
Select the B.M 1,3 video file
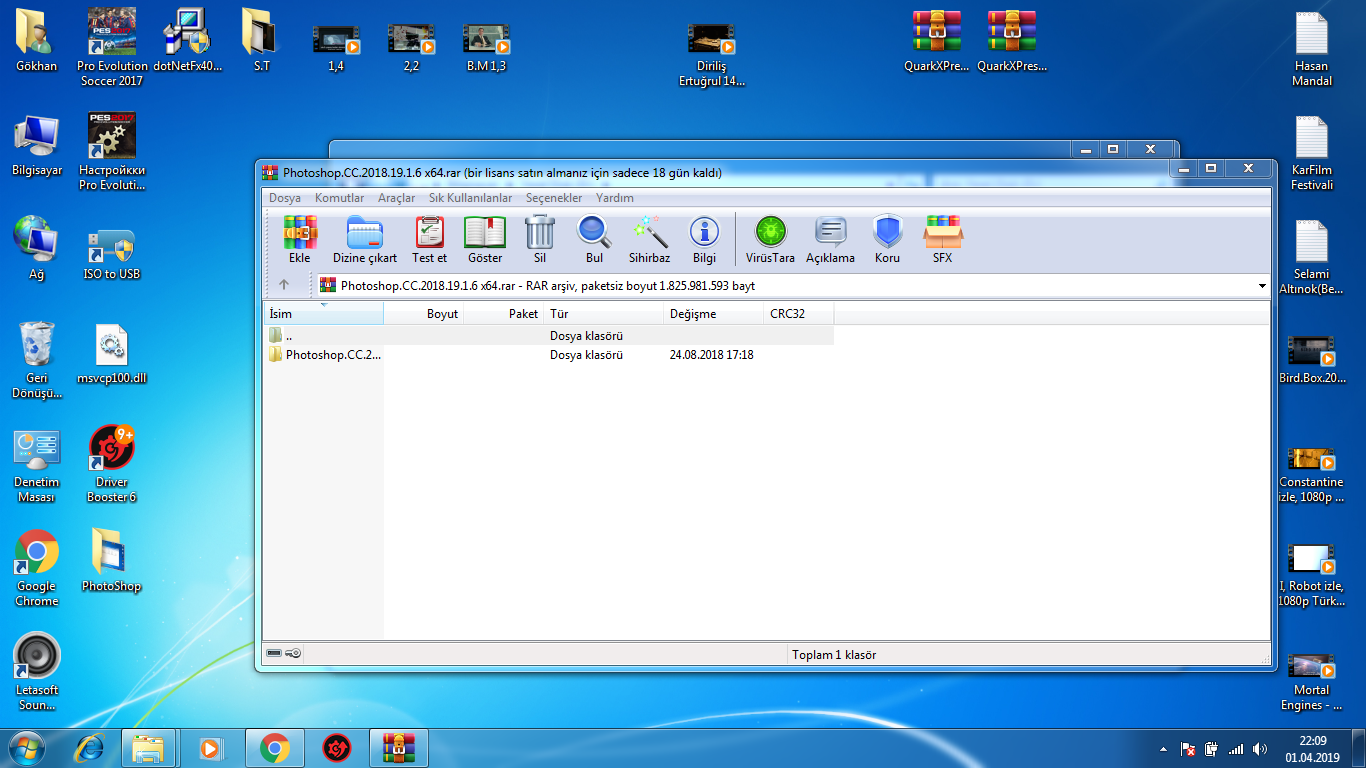pos(487,48)
